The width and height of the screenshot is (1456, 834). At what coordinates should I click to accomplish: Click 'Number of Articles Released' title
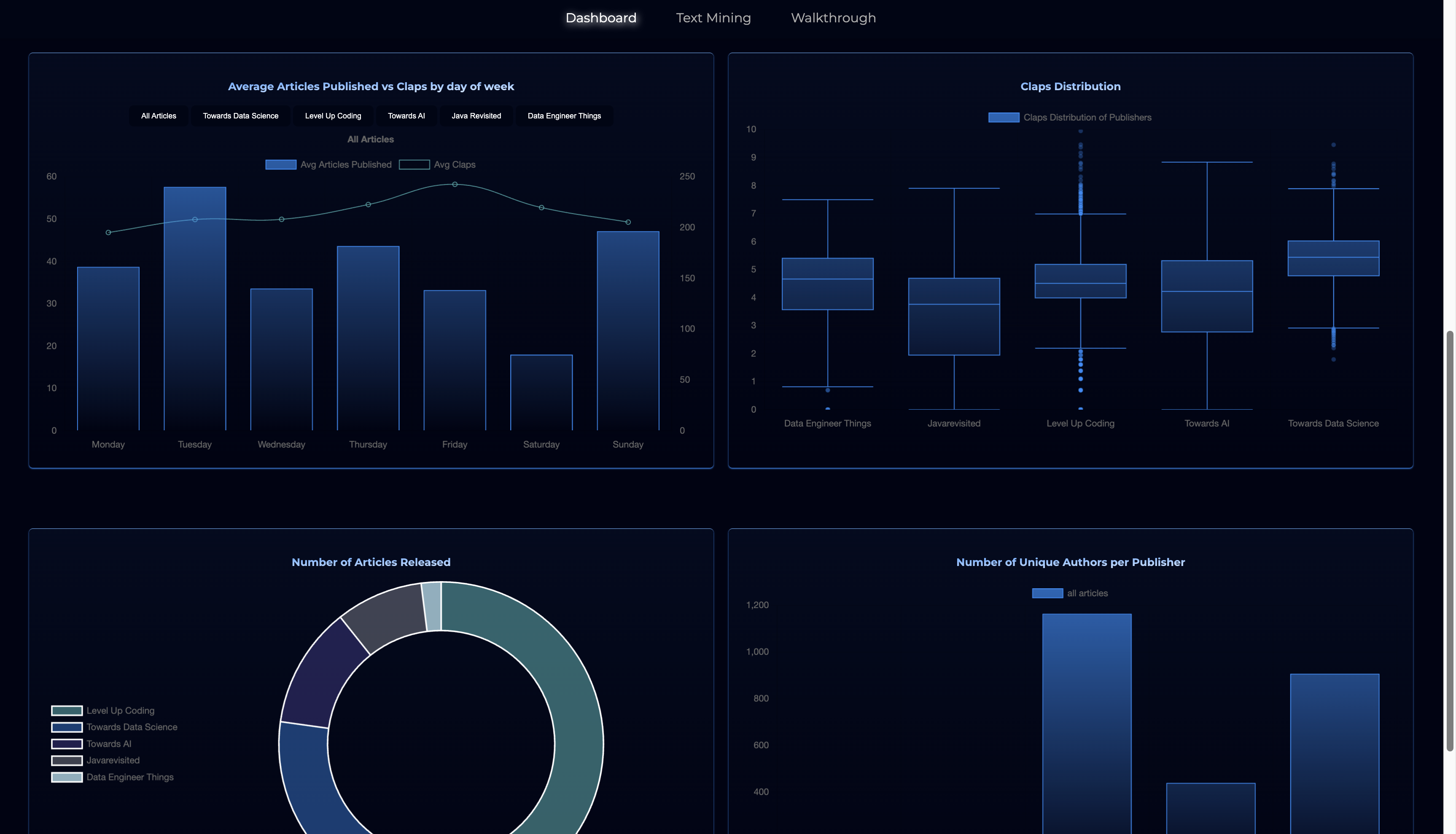tap(371, 563)
